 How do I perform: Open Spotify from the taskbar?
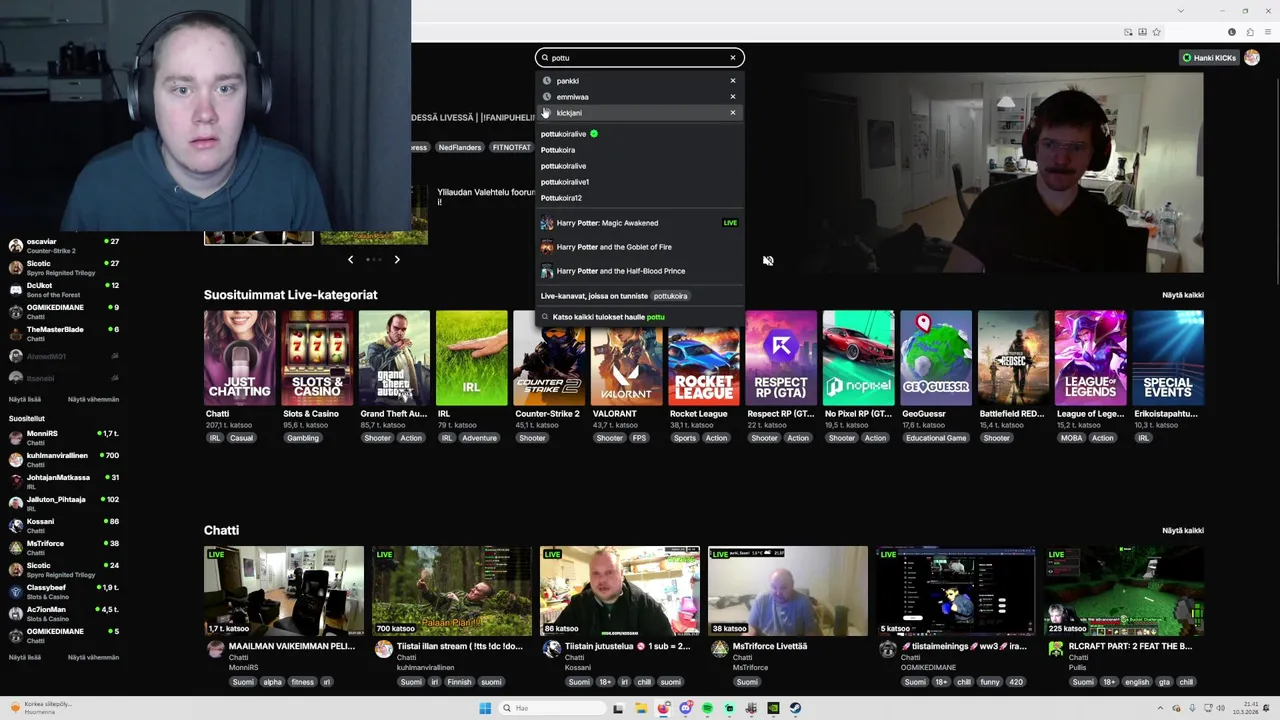tap(707, 708)
